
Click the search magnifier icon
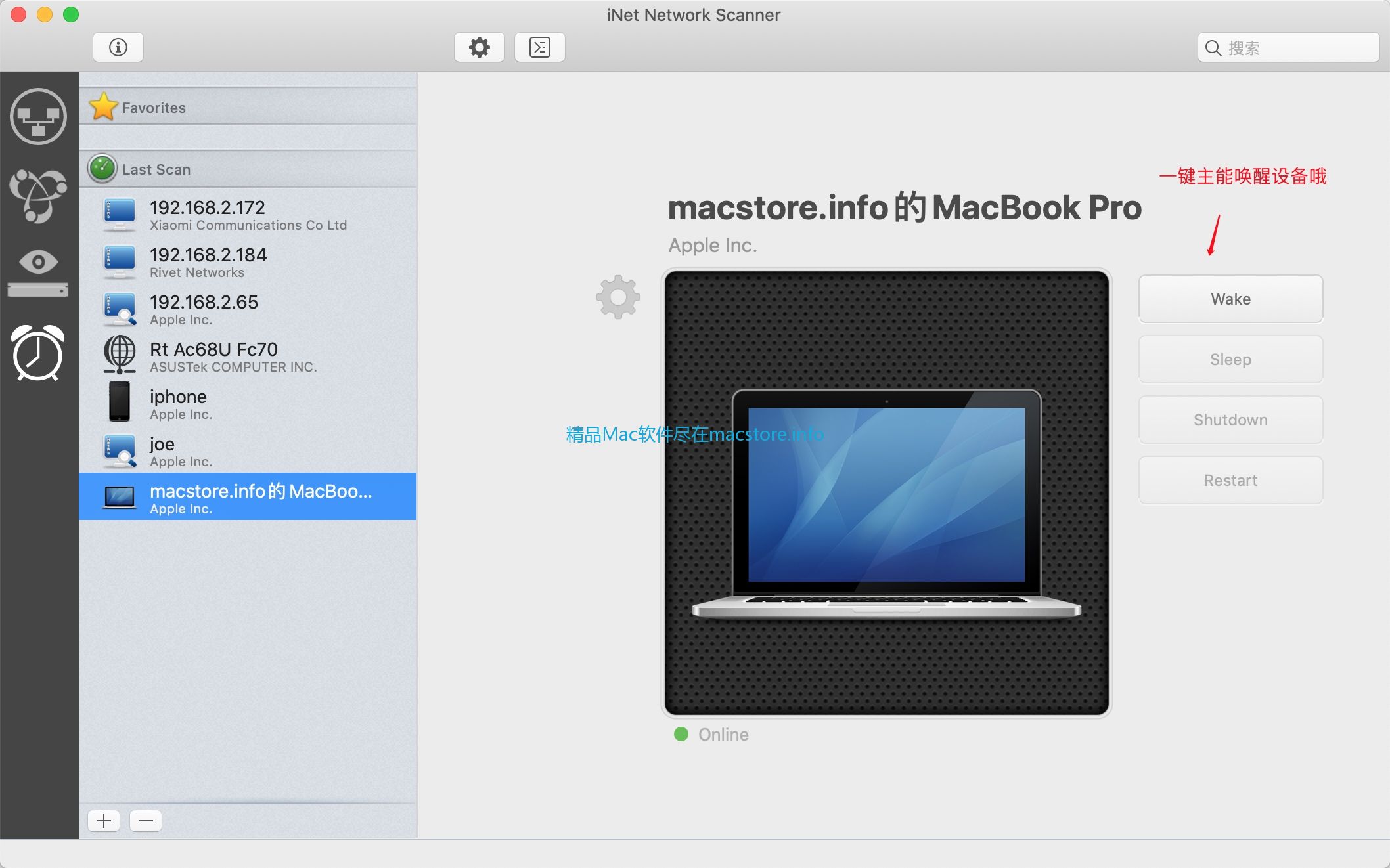click(1213, 48)
